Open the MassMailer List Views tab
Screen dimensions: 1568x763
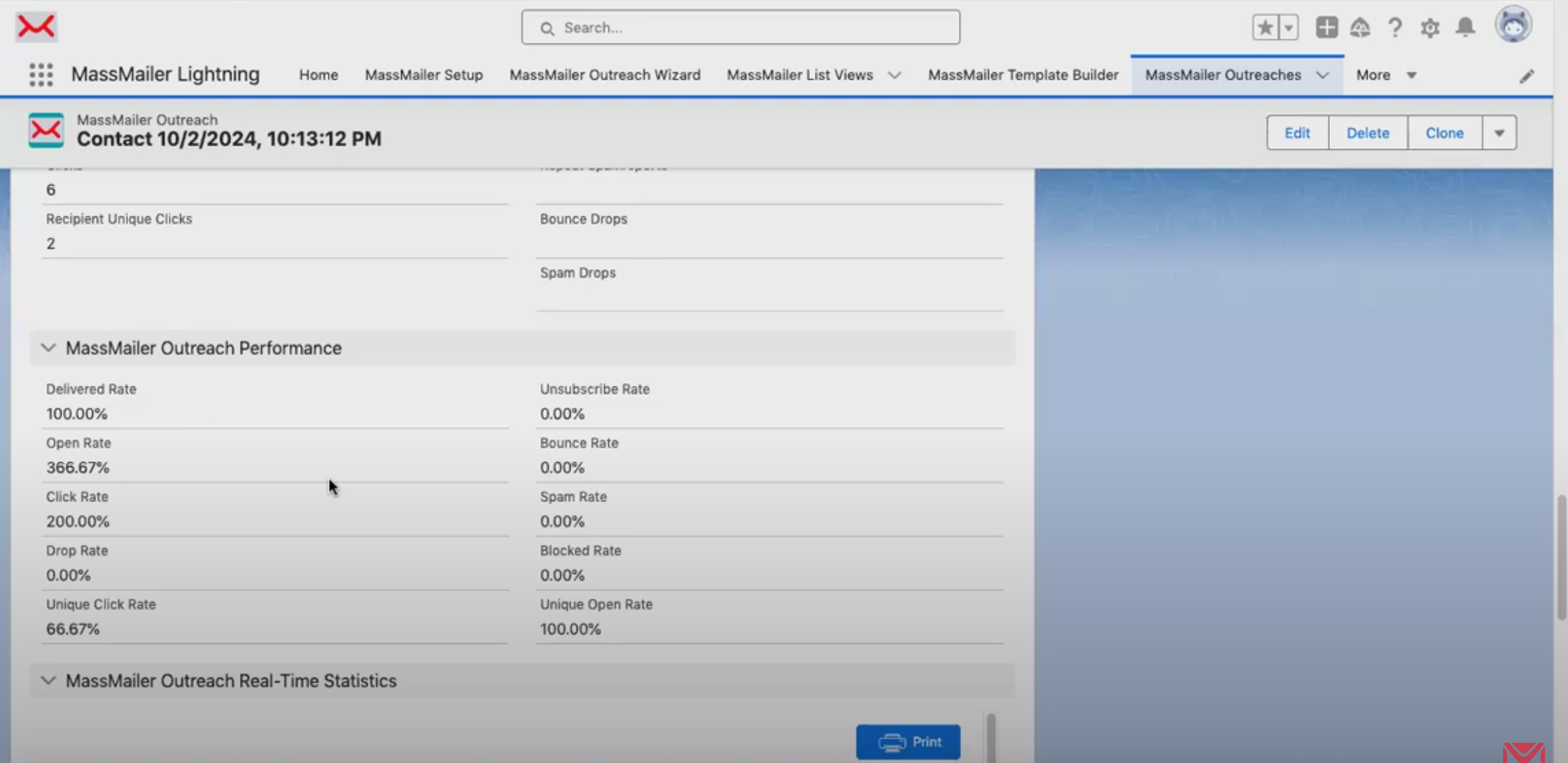point(799,75)
